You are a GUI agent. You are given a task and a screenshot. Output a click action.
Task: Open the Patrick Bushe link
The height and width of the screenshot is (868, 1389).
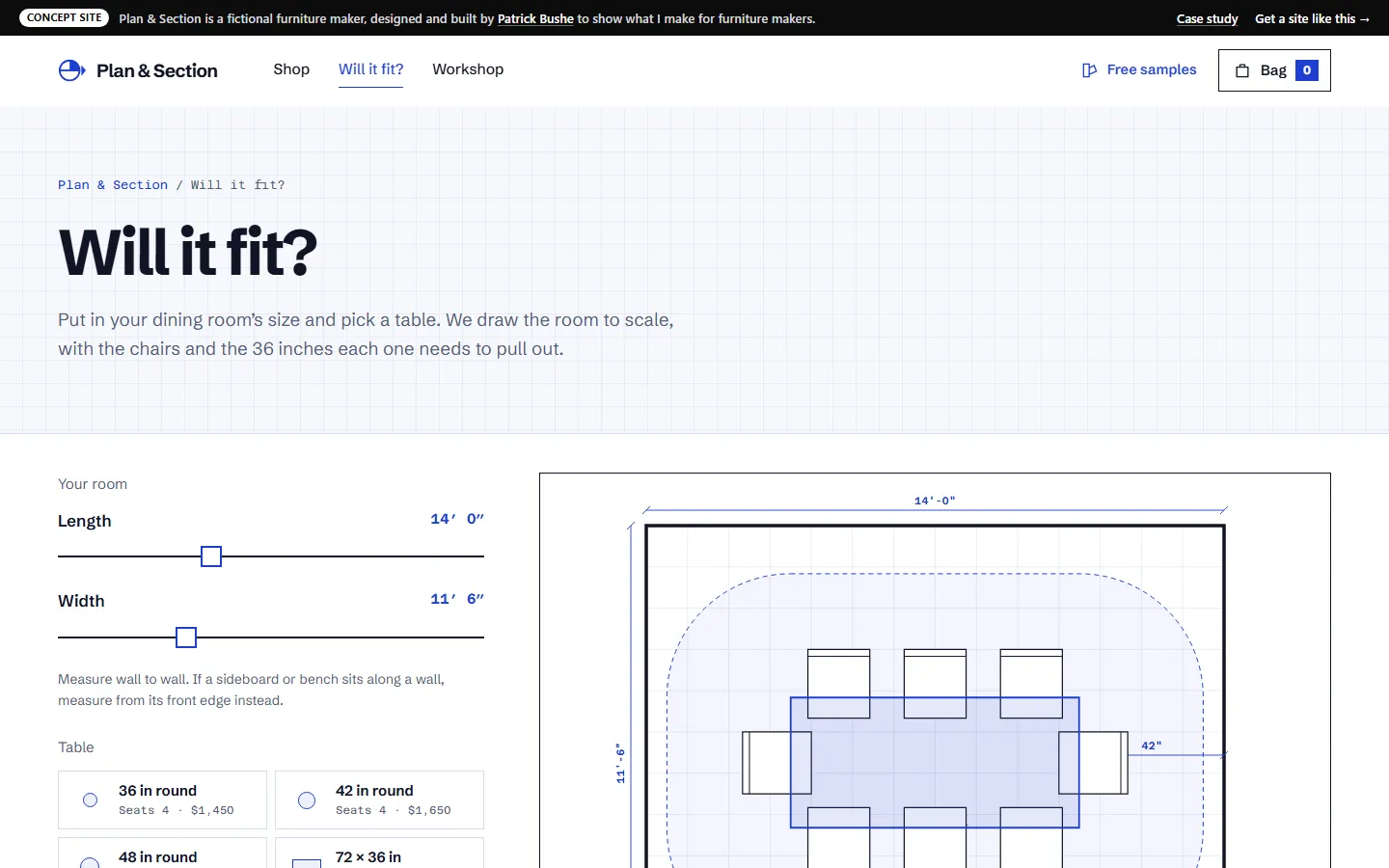(x=535, y=18)
